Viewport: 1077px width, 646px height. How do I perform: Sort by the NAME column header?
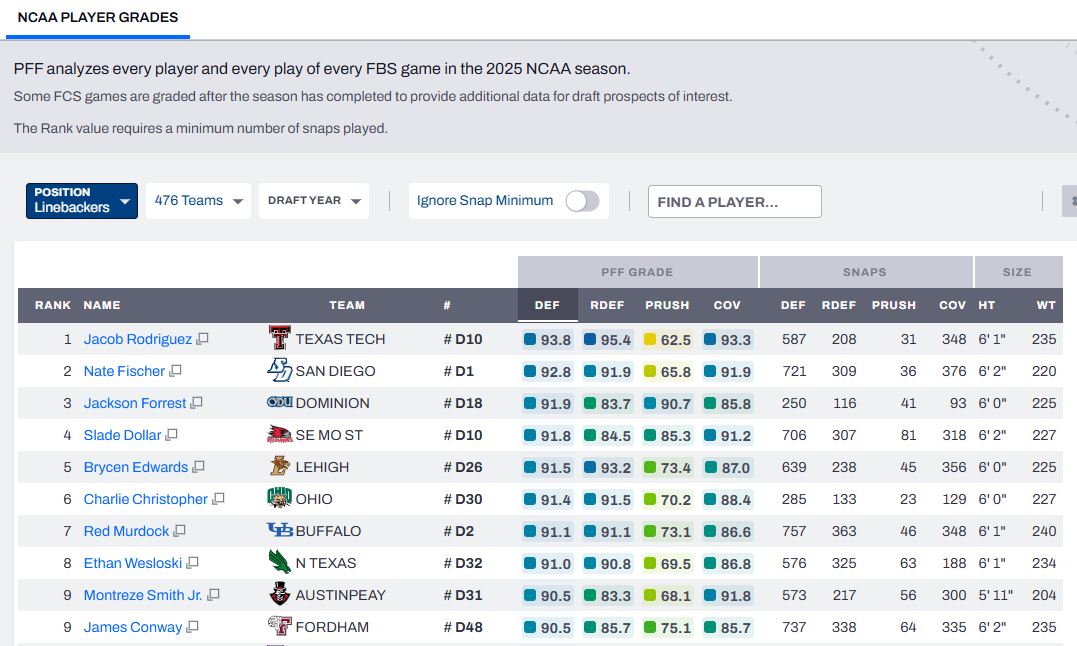tap(102, 305)
